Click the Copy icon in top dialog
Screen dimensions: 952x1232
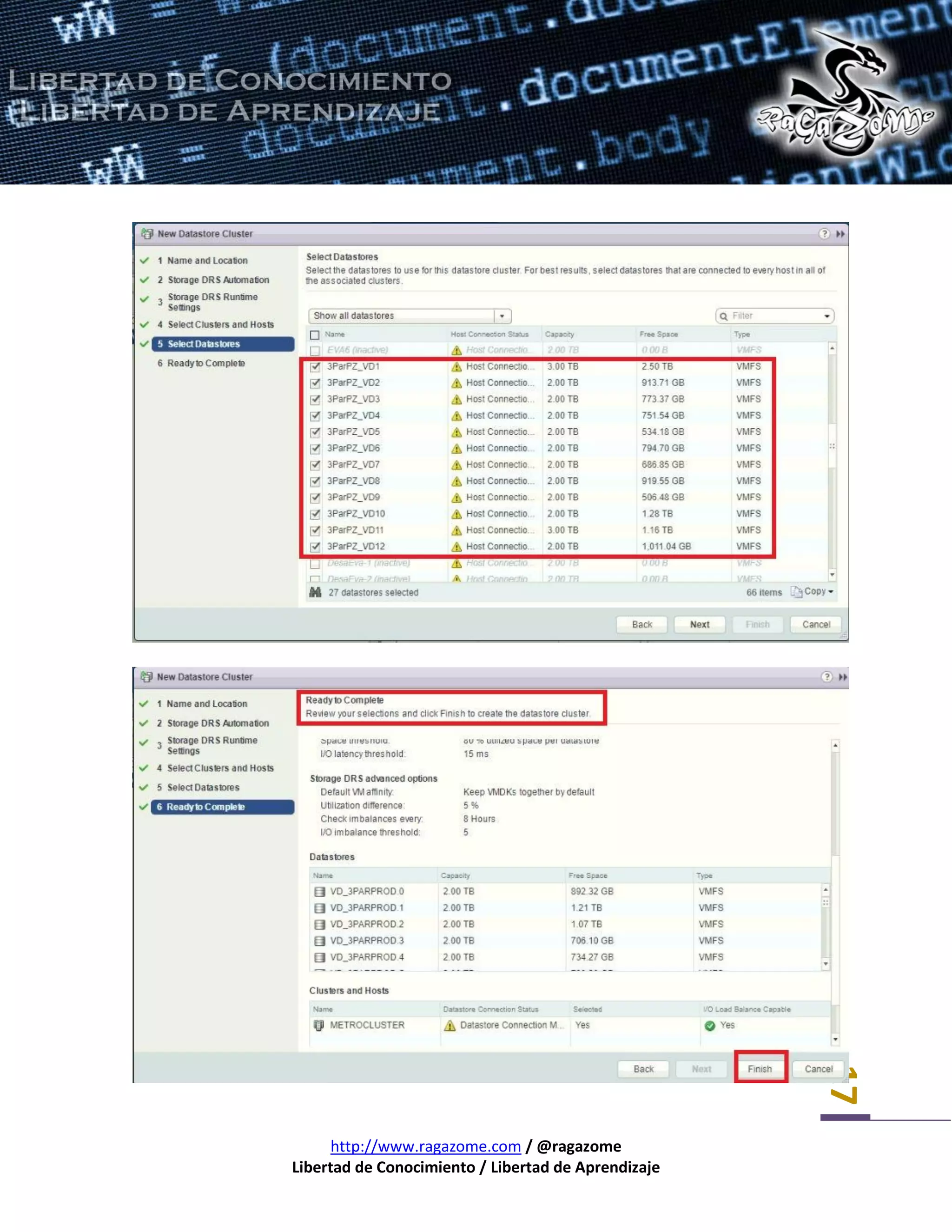[x=796, y=591]
